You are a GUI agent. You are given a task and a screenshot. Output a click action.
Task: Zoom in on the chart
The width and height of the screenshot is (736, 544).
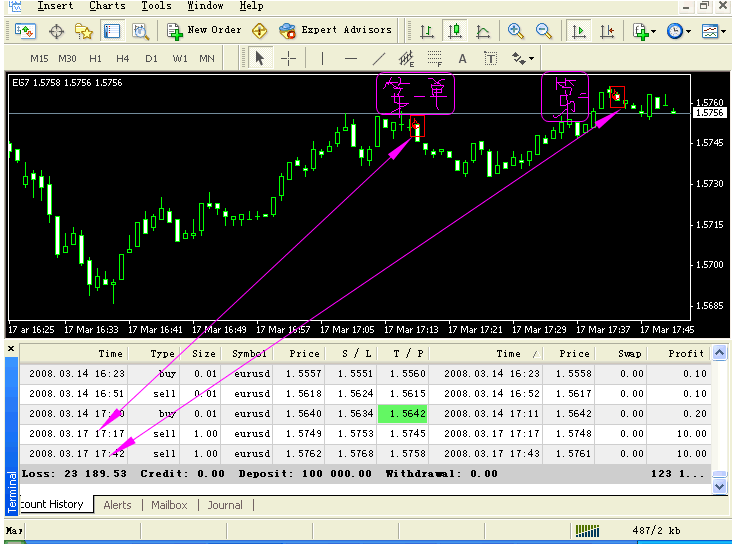(516, 31)
